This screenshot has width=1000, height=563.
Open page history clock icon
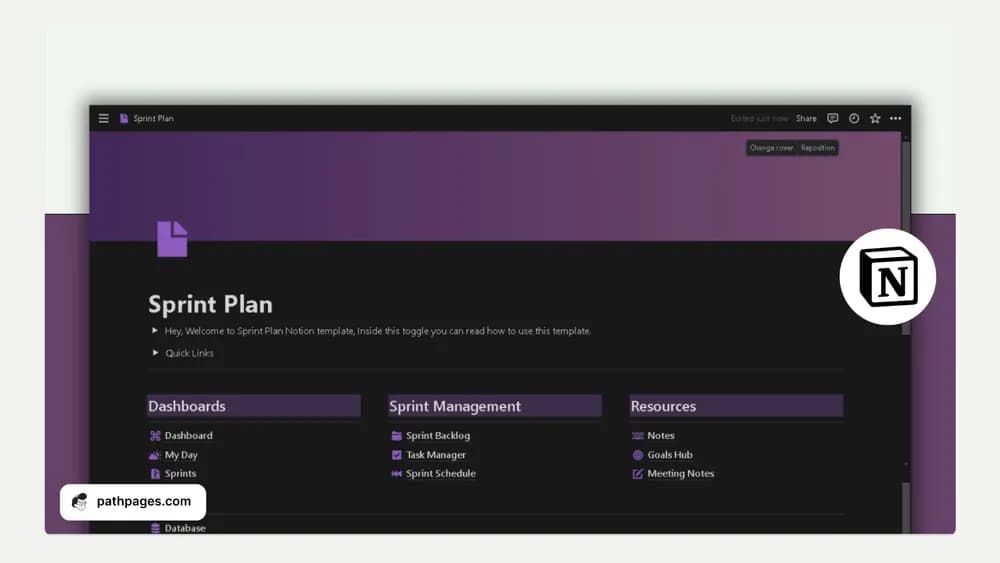[x=854, y=119]
